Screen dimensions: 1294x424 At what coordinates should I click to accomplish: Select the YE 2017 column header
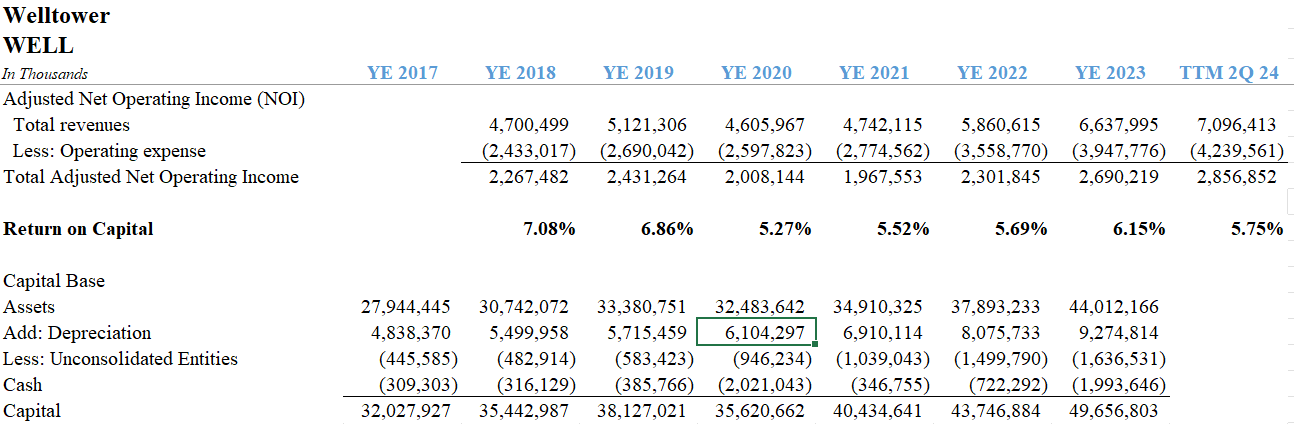[402, 73]
